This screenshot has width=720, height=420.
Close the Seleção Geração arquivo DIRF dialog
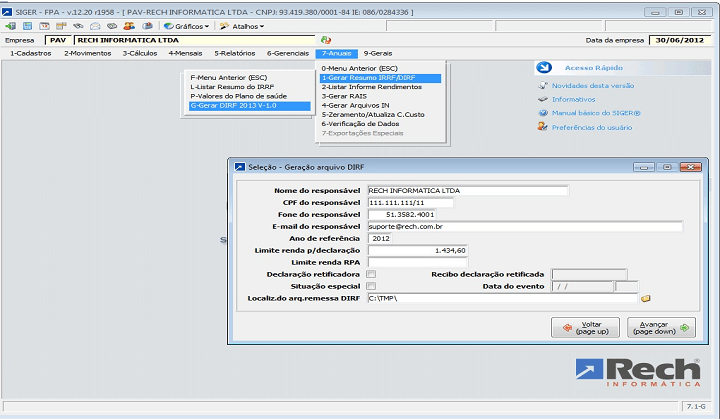pos(690,167)
